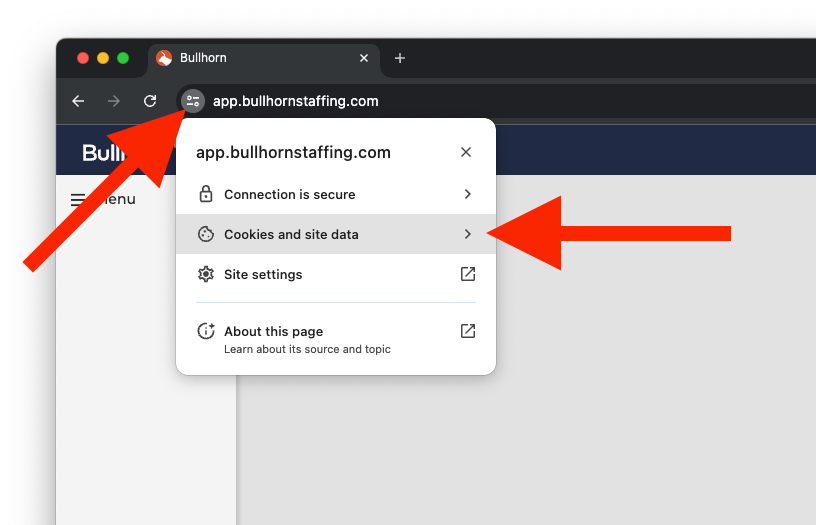Click external link icon for About this page

tap(468, 331)
